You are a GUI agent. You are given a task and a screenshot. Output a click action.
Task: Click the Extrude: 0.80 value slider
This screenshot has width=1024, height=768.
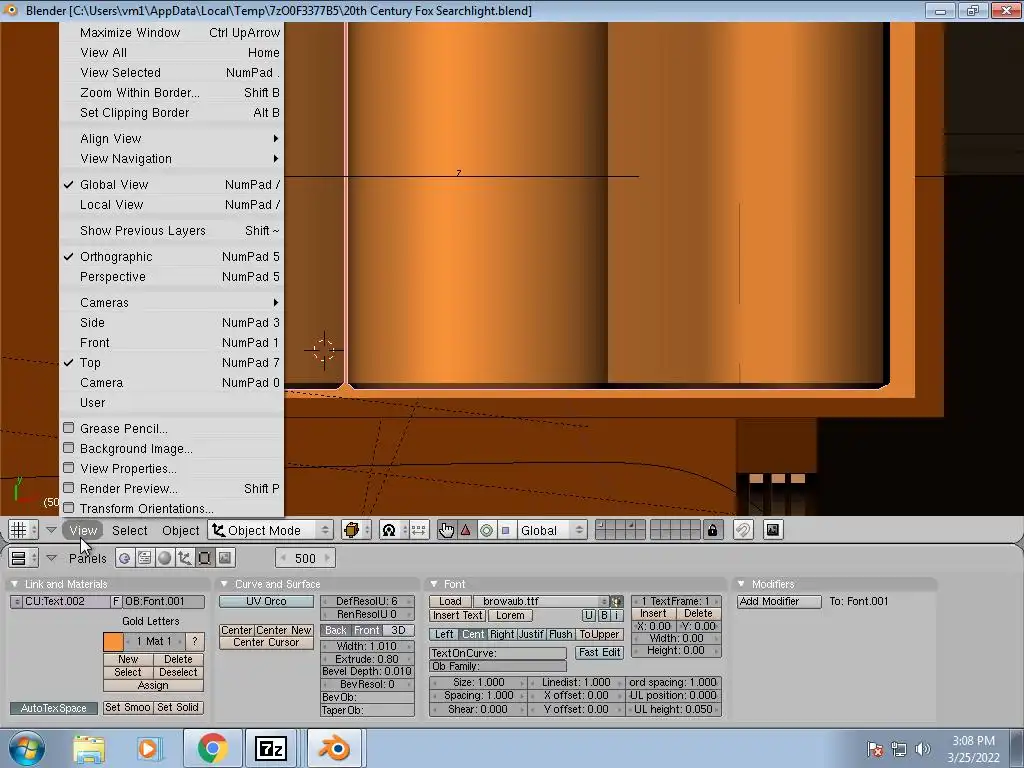coord(367,659)
